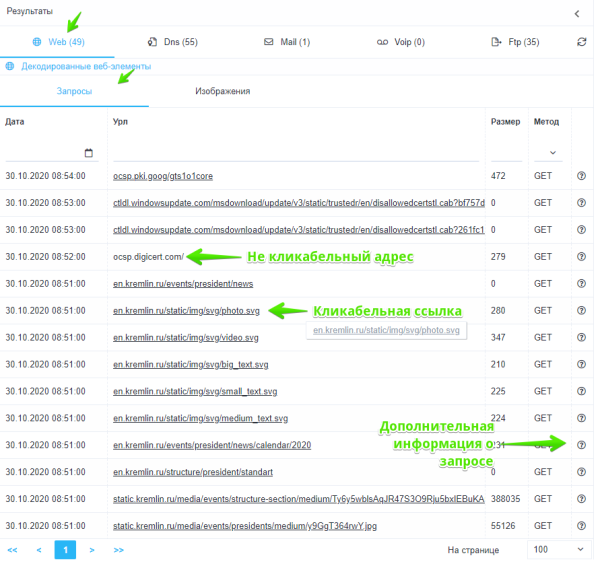Show request info for ocsp.digicert.com row
600x570 pixels.
[582, 257]
